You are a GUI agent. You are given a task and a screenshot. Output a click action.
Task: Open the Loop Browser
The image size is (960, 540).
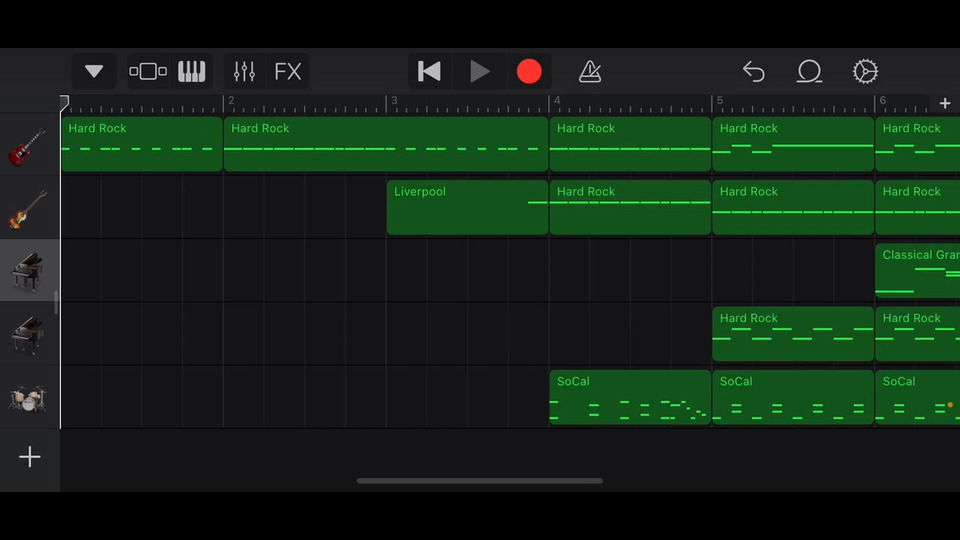809,72
